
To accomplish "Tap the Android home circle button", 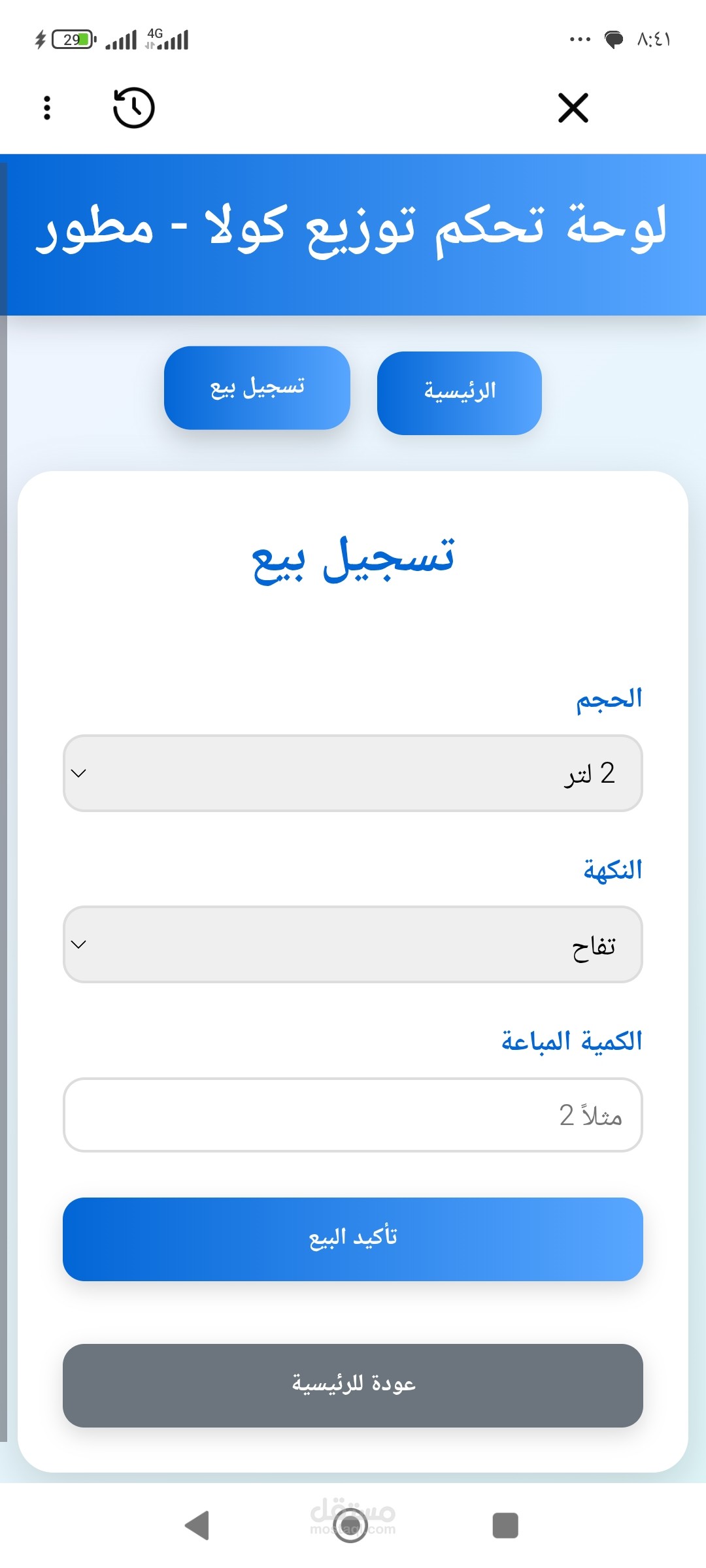I will click(x=350, y=1526).
